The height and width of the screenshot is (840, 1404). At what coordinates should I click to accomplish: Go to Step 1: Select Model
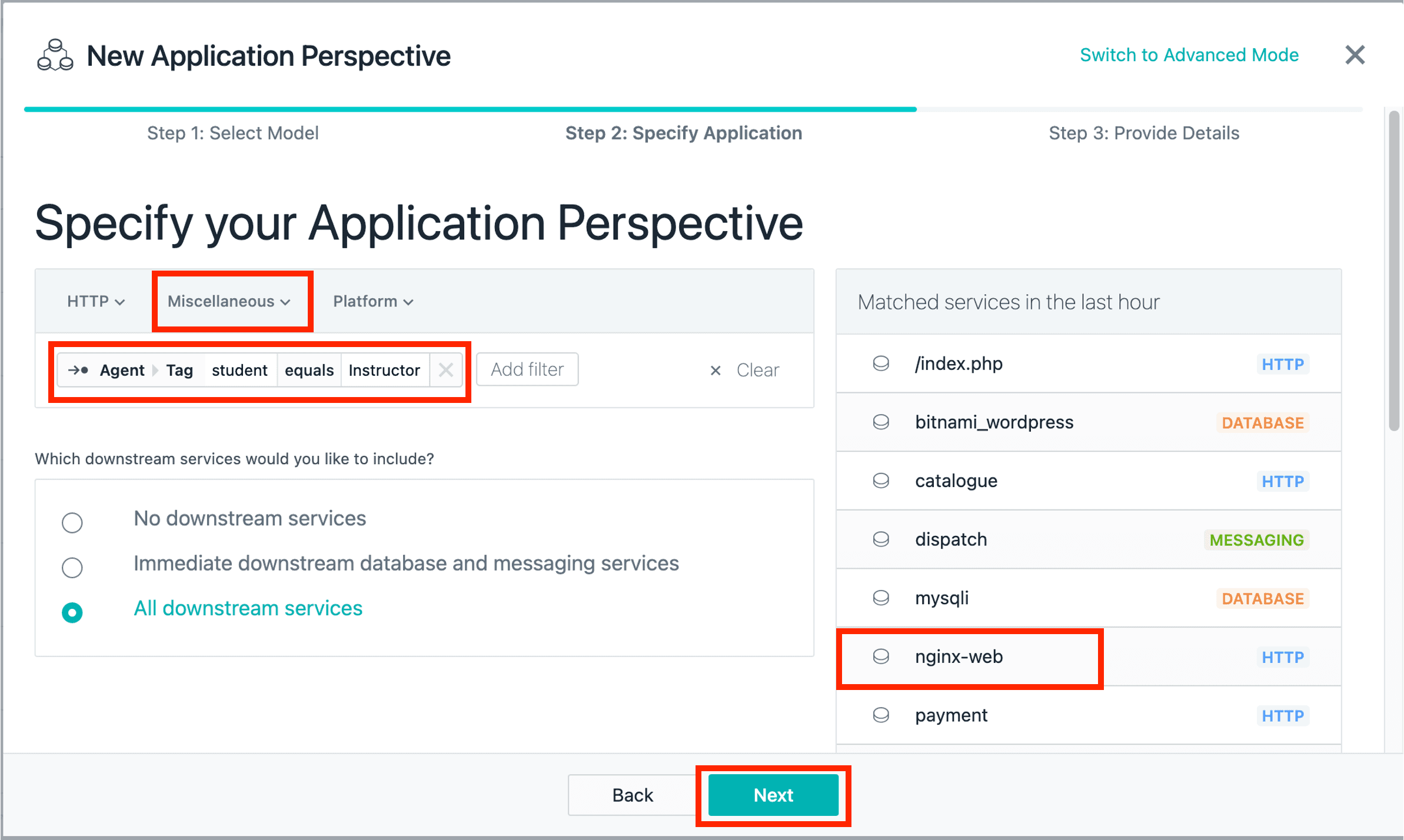232,134
